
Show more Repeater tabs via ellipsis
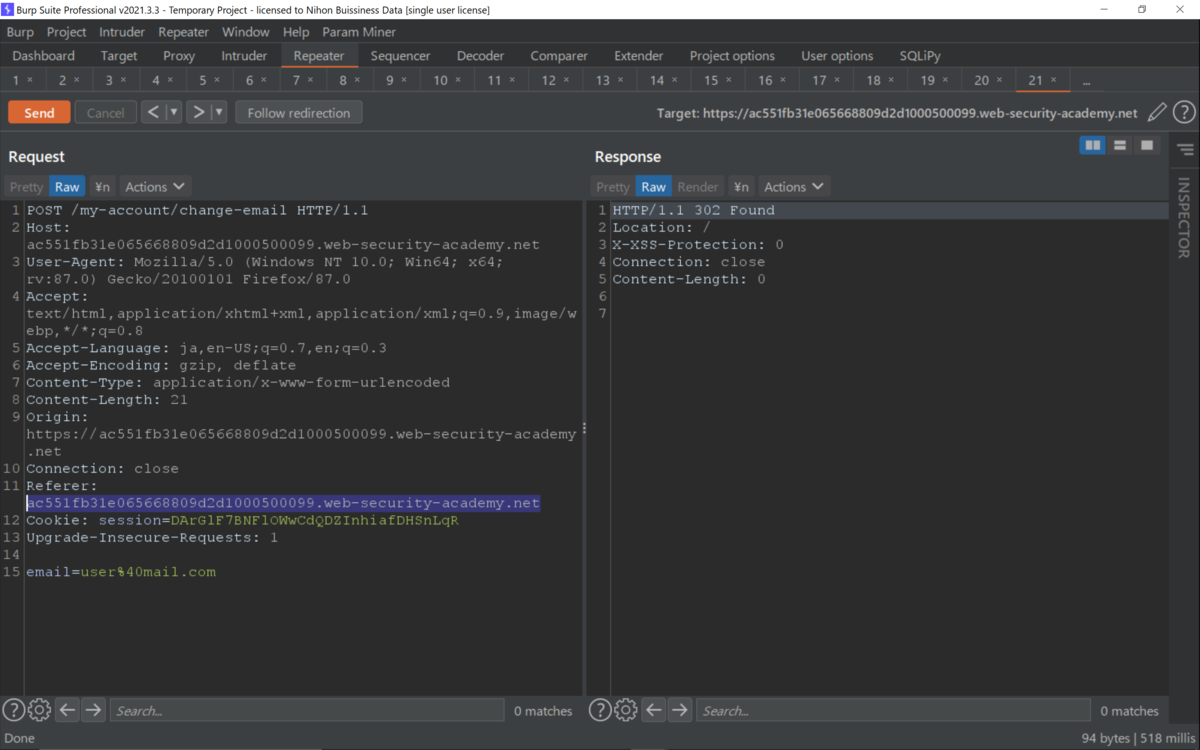[x=1086, y=80]
